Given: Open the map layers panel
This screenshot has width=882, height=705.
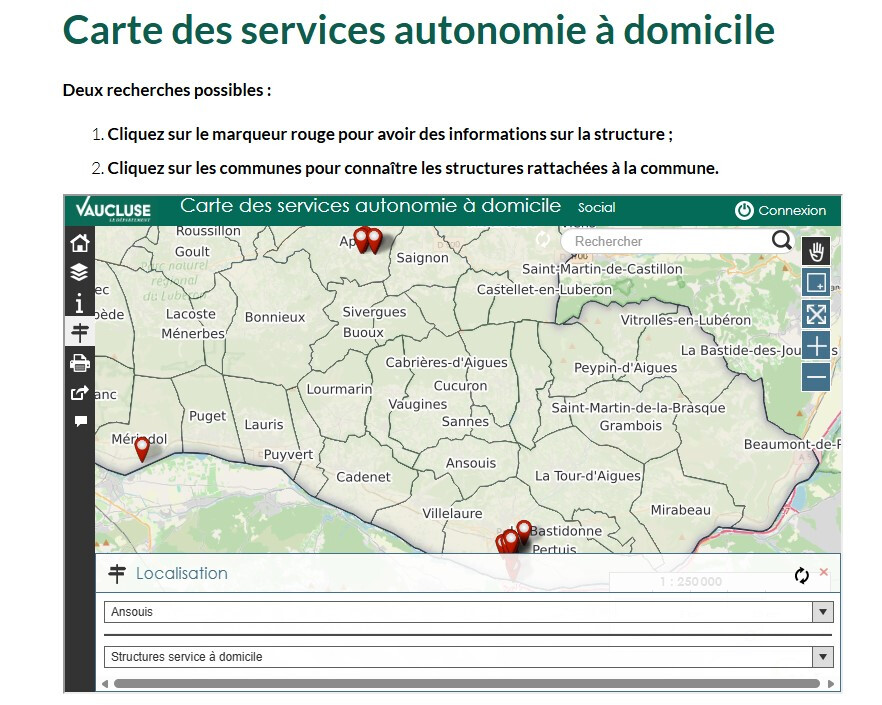Looking at the screenshot, I should pos(80,272).
